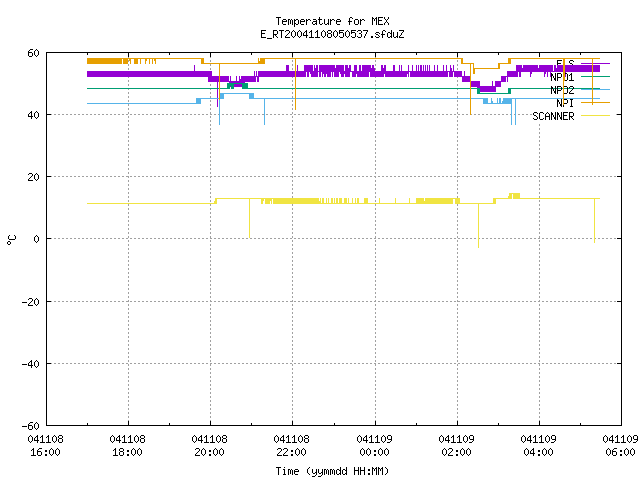The height and width of the screenshot is (480, 640).
Task: Click the y-axis value '20'
Action: click(33, 177)
